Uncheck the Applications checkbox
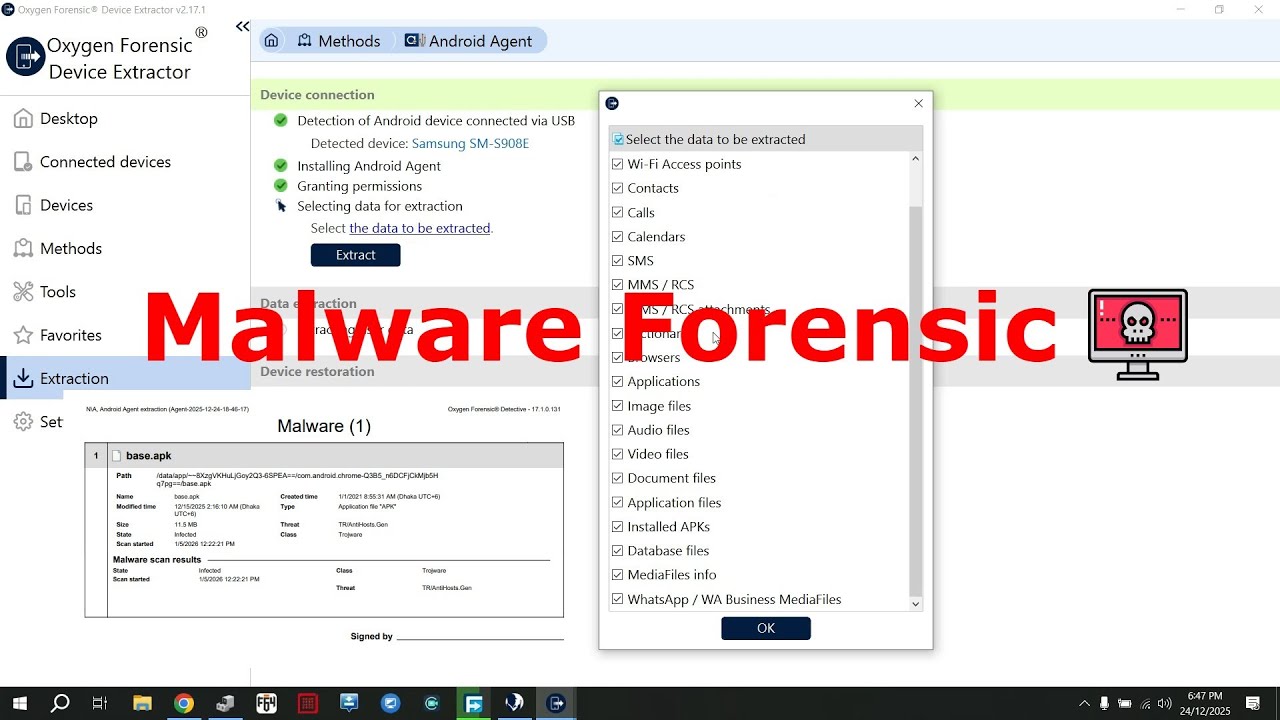The width and height of the screenshot is (1280, 720). (618, 382)
